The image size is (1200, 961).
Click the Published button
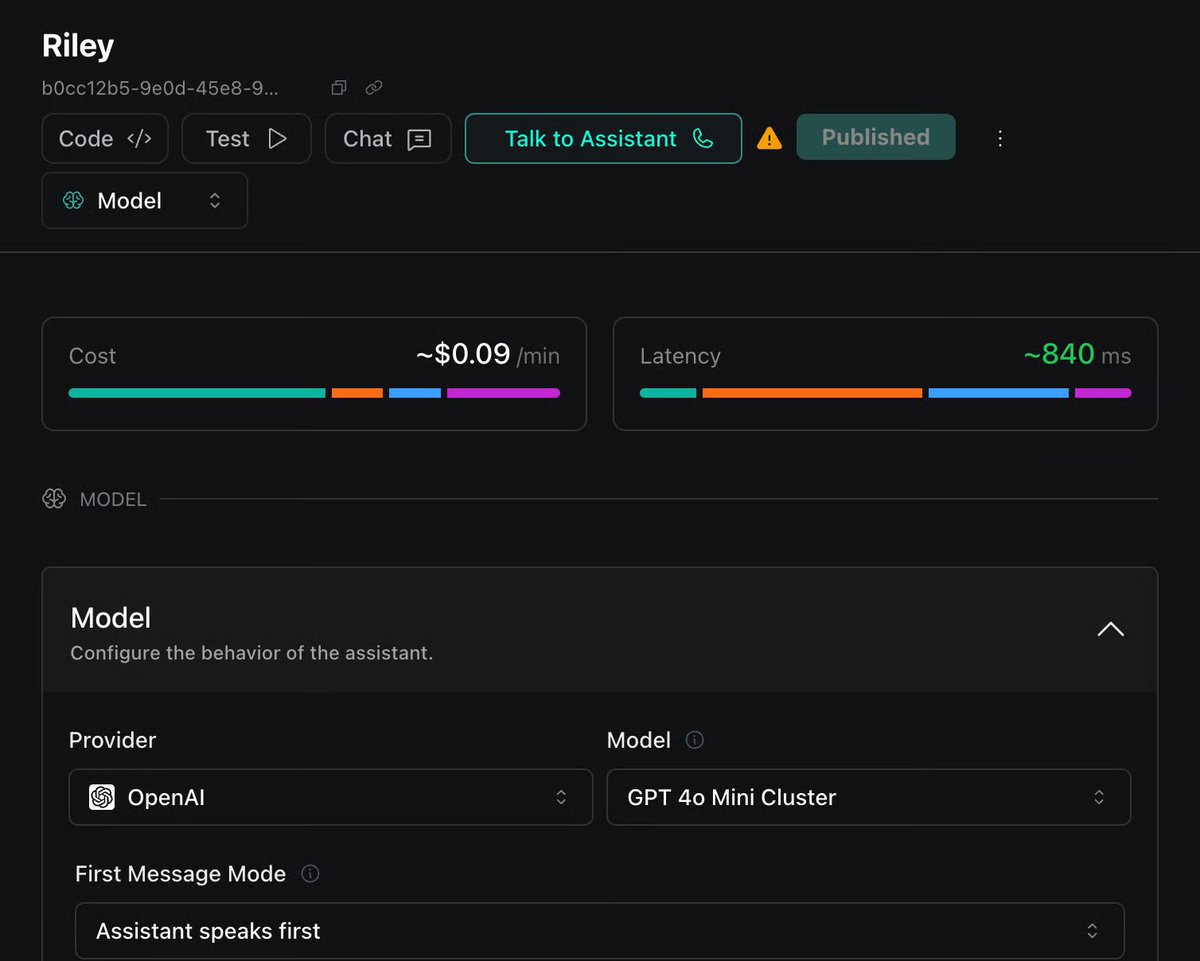(875, 137)
